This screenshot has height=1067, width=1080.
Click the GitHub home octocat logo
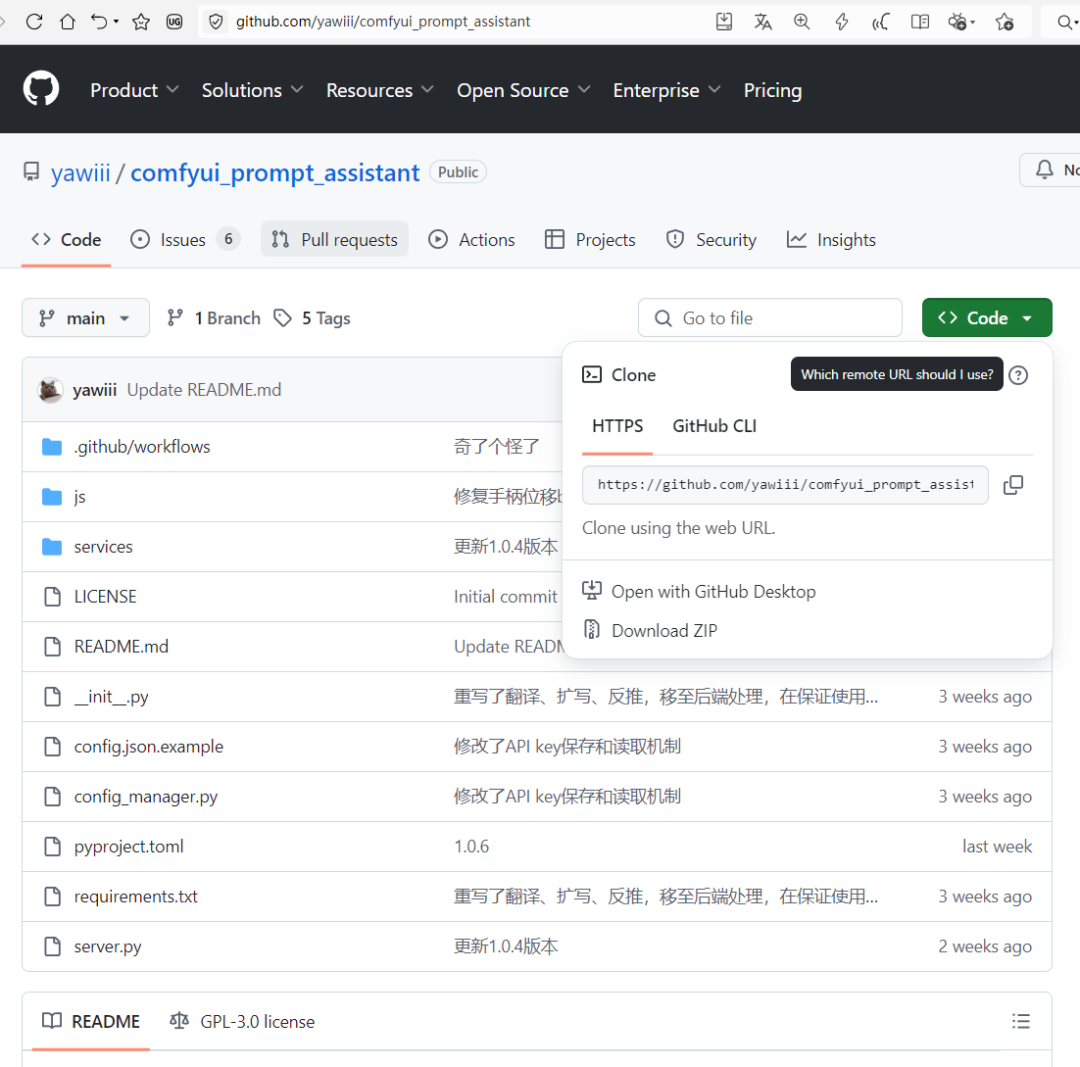pyautogui.click(x=40, y=88)
